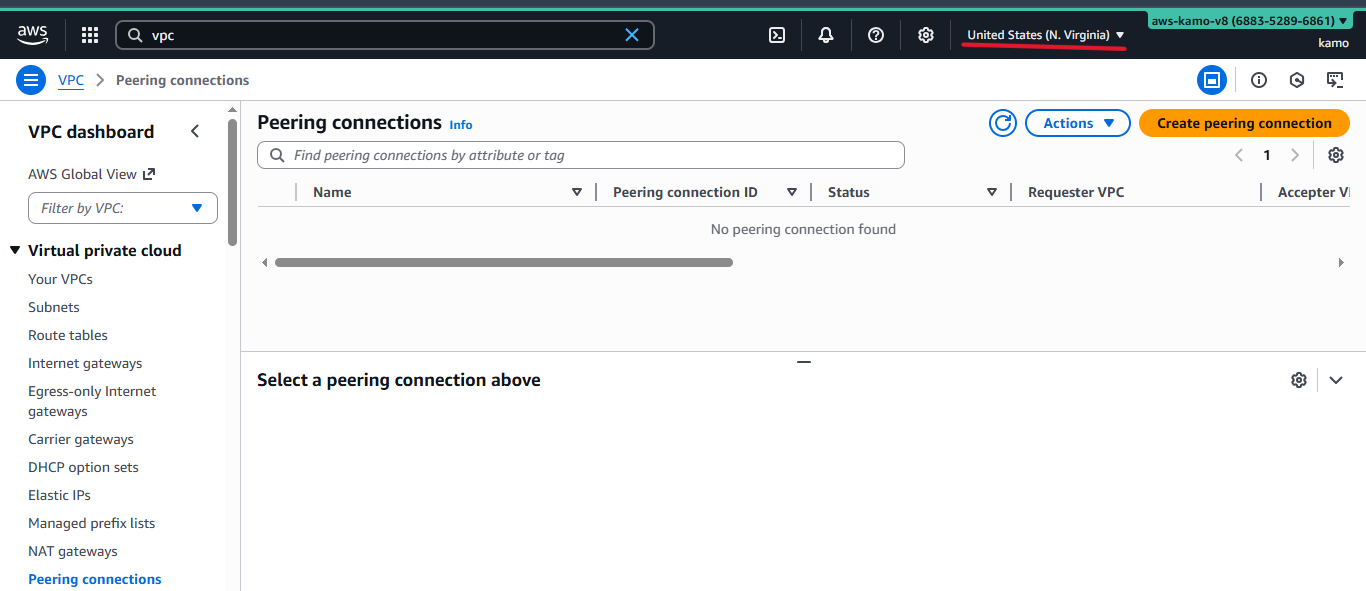Open the AWS services grid icon
Screen dimensions: 1366x591
coord(89,34)
